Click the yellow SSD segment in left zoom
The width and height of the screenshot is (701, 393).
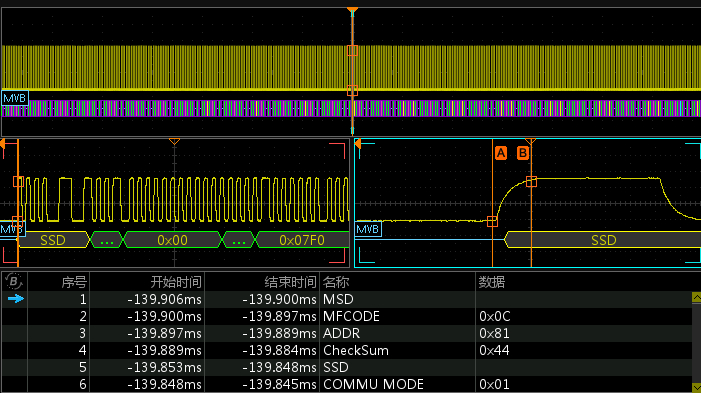[53, 240]
